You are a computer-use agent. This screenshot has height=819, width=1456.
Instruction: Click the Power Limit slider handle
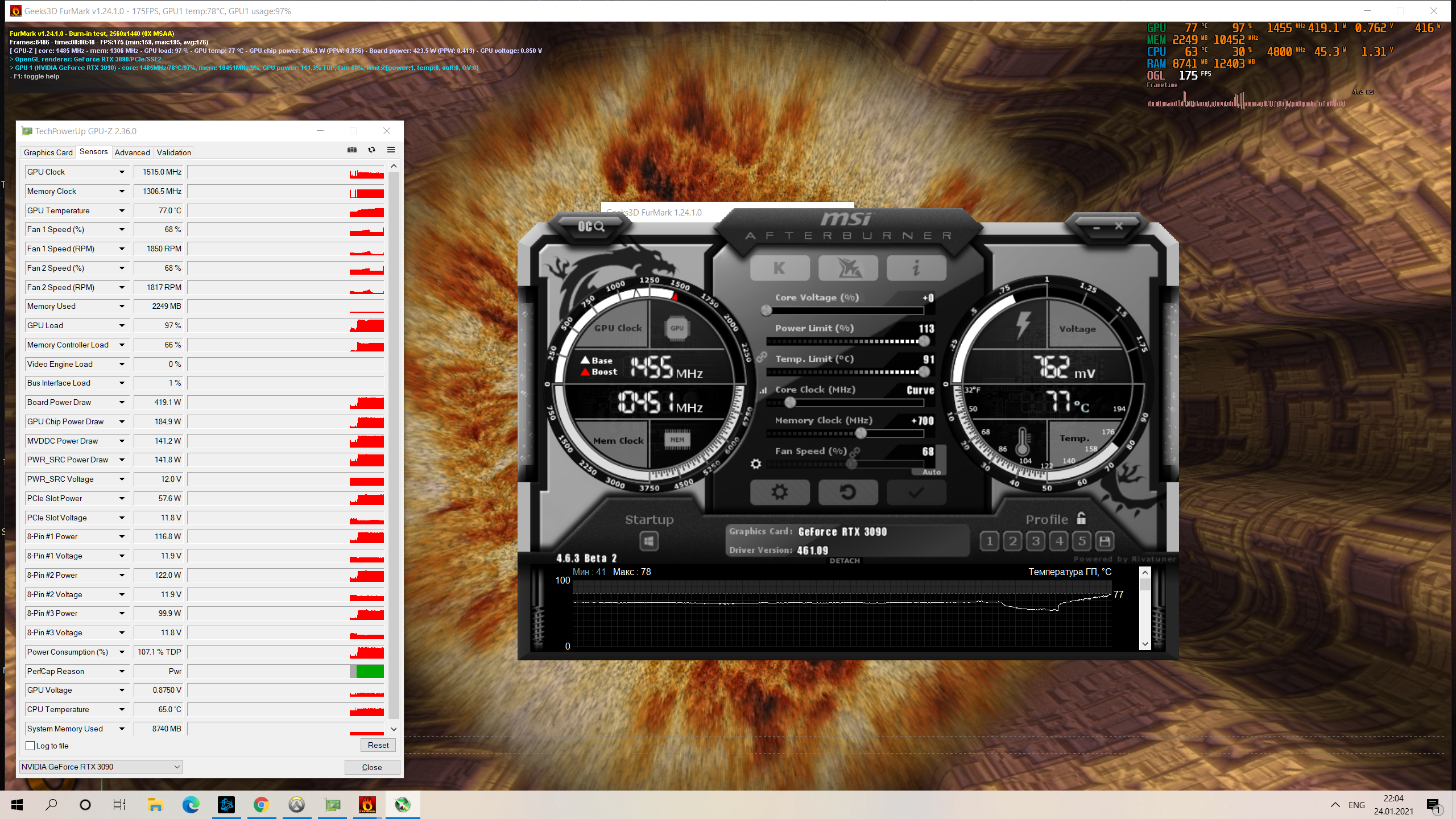[x=924, y=341]
